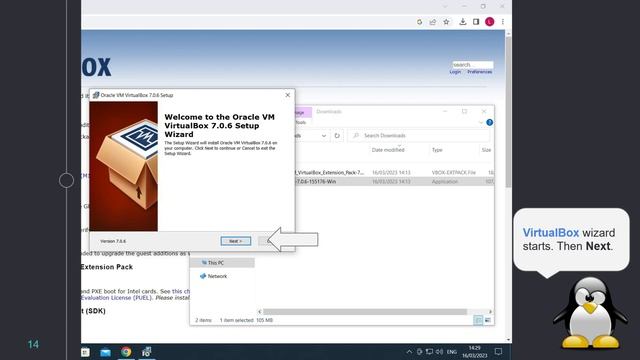Open Chrome three-dot menu
Image resolution: width=640 pixels, height=360 pixels.
[503, 22]
